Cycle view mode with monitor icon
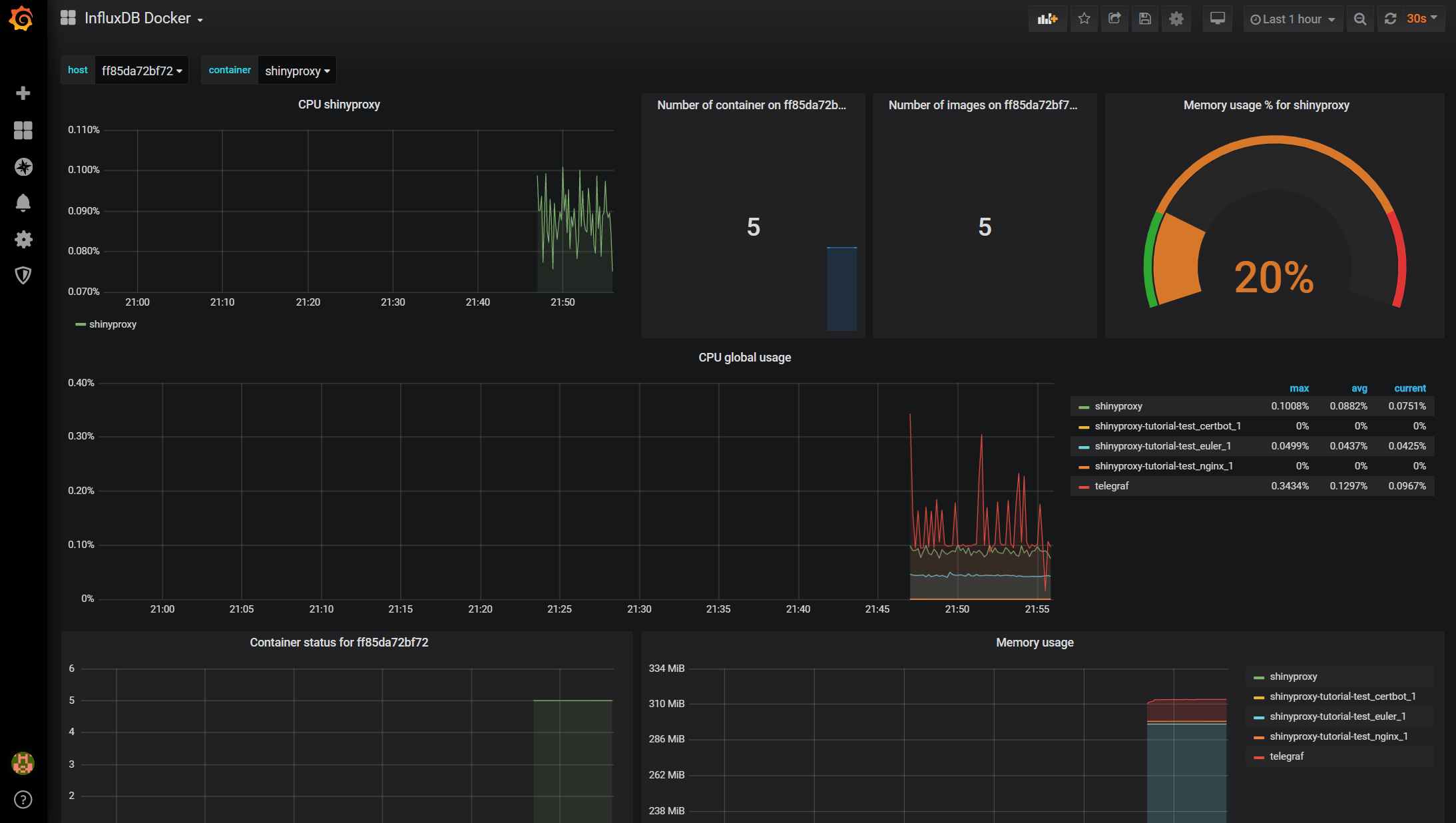 (1217, 19)
